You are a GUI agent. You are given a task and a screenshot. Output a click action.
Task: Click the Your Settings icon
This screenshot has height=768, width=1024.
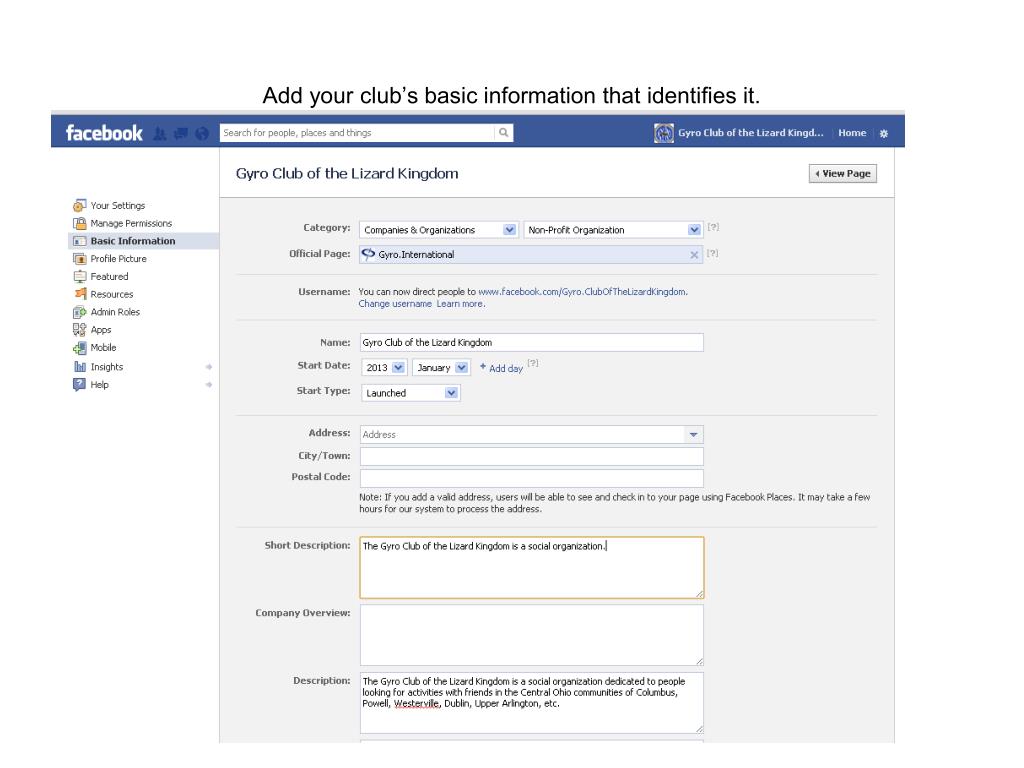(80, 206)
